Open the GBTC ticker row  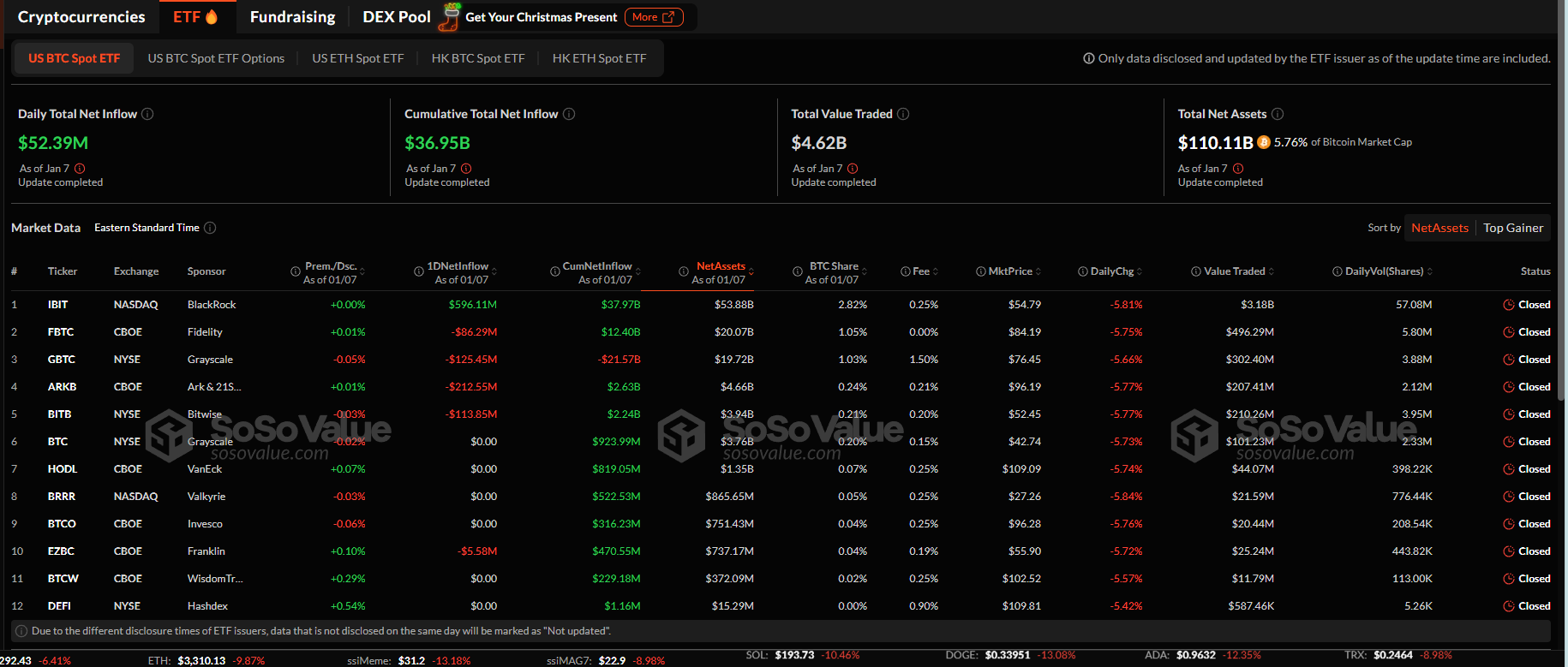(x=781, y=360)
